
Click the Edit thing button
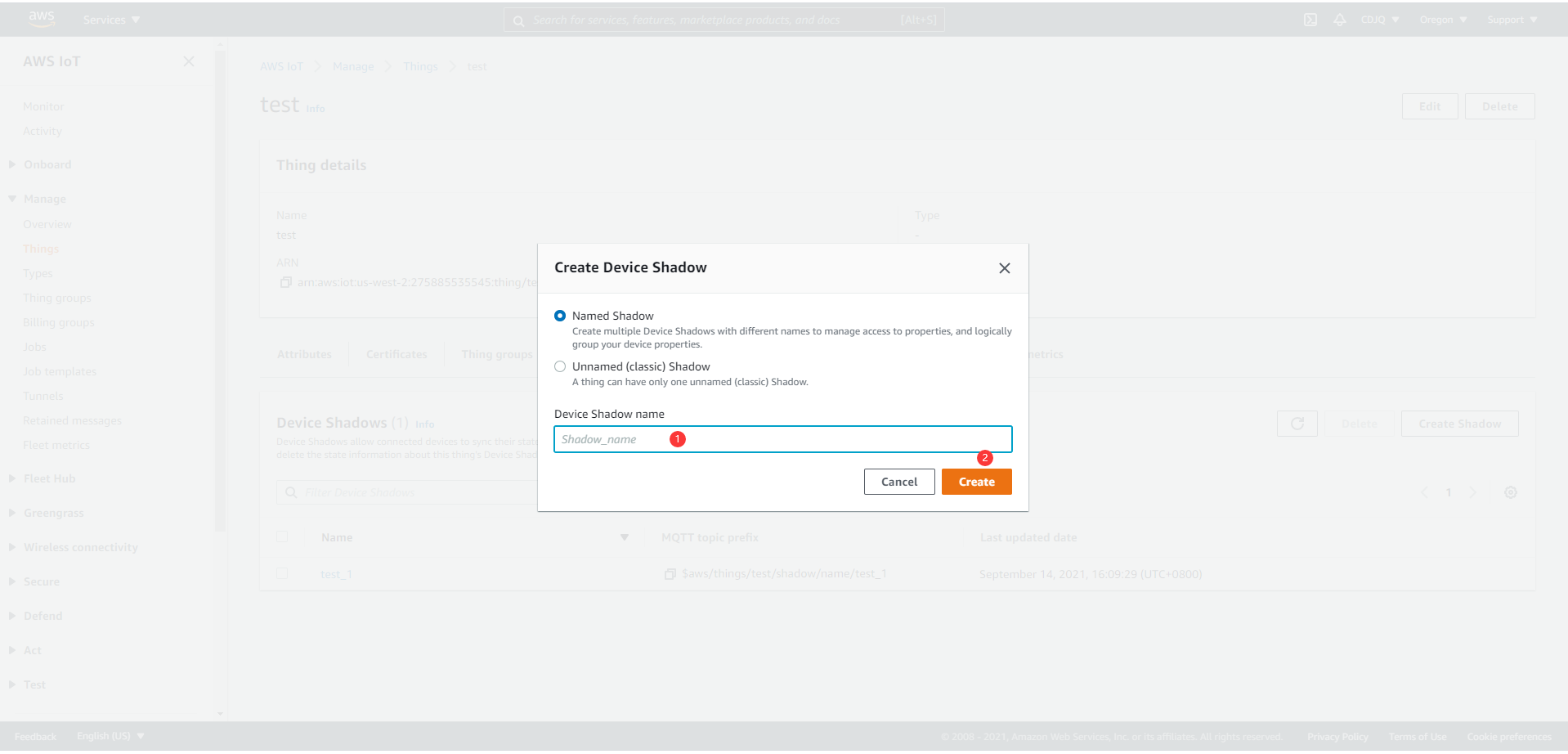coord(1429,106)
